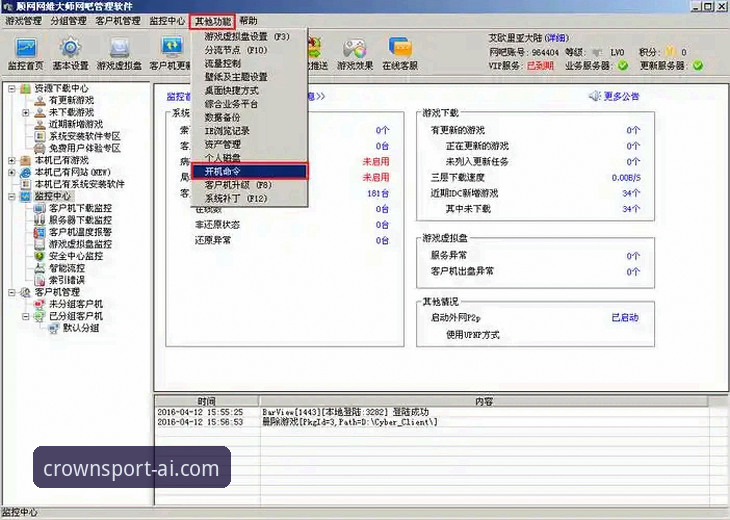Collapse the 已分组客户机 tree node
730x520 pixels.
pos(26,316)
